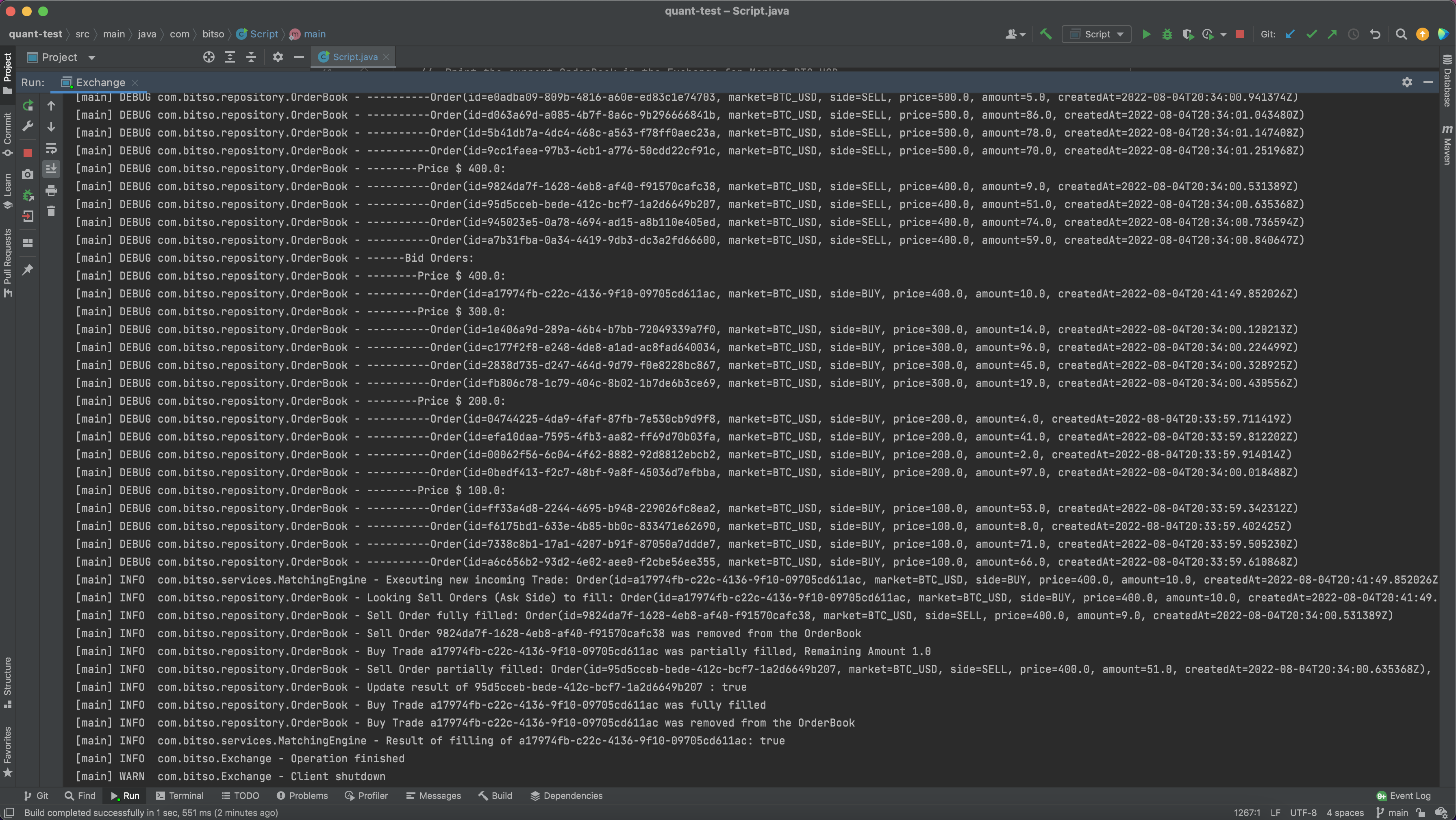The width and height of the screenshot is (1456, 820).
Task: Open the Problems tool window tab
Action: point(302,796)
